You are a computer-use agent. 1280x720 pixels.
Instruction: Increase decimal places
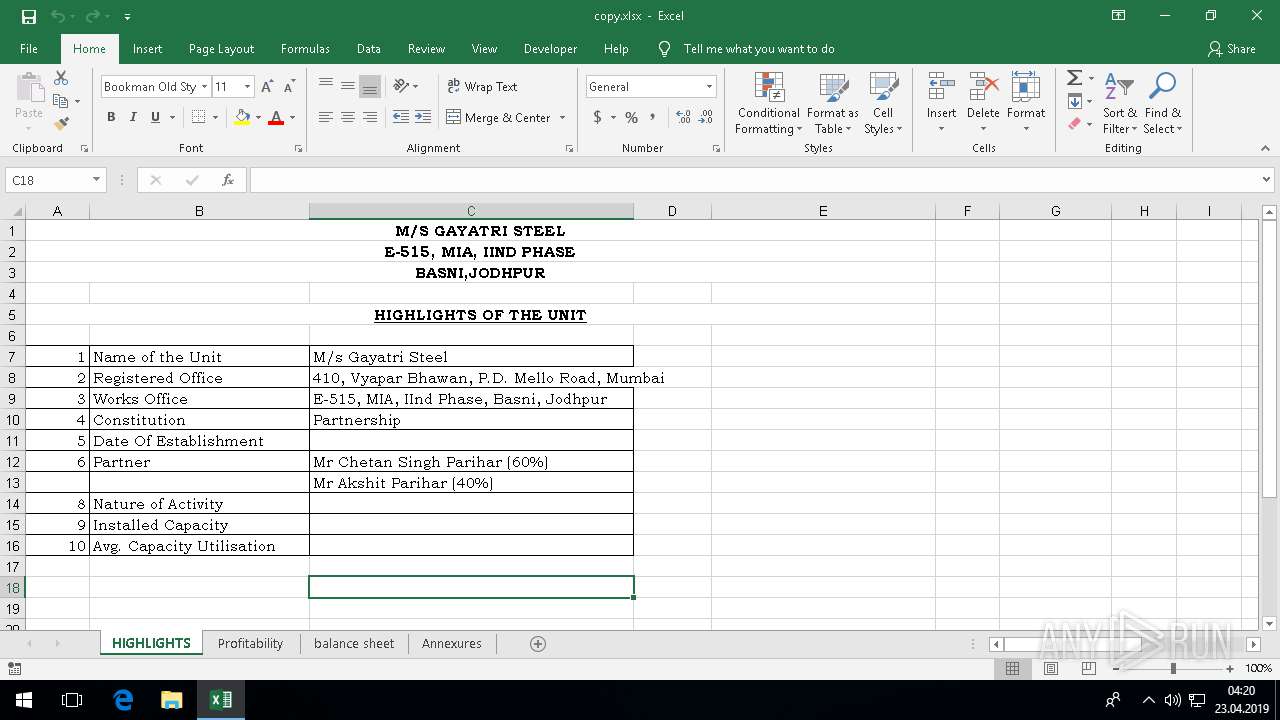(x=683, y=117)
